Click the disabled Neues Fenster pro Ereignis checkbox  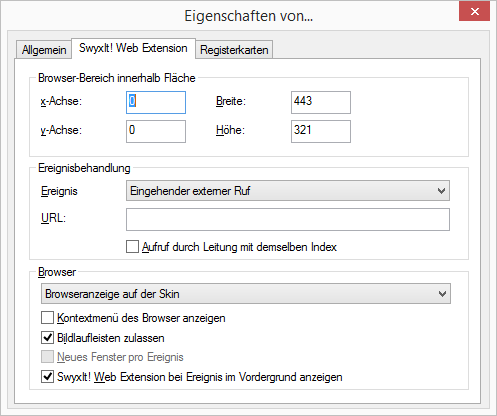coord(47,357)
